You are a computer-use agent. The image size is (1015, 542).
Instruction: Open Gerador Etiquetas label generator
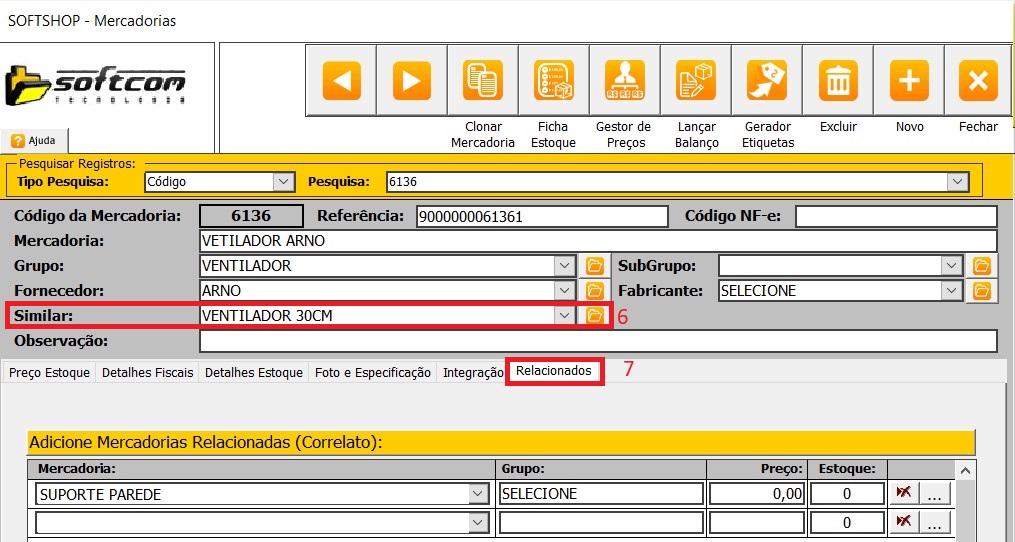(x=768, y=81)
